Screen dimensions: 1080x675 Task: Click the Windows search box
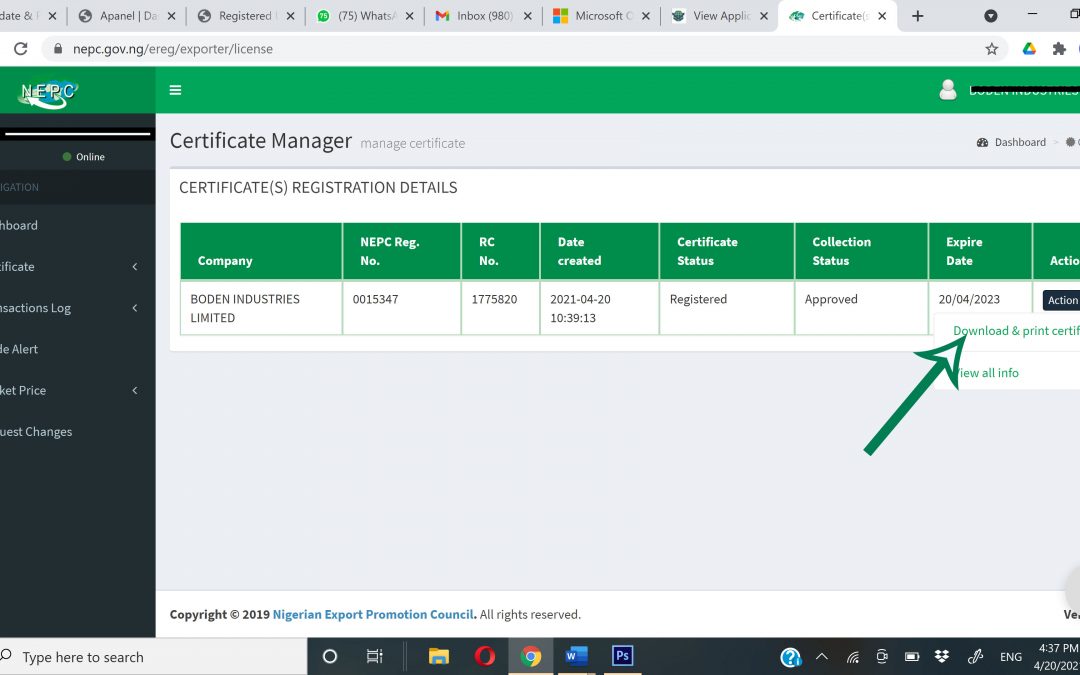[153, 657]
